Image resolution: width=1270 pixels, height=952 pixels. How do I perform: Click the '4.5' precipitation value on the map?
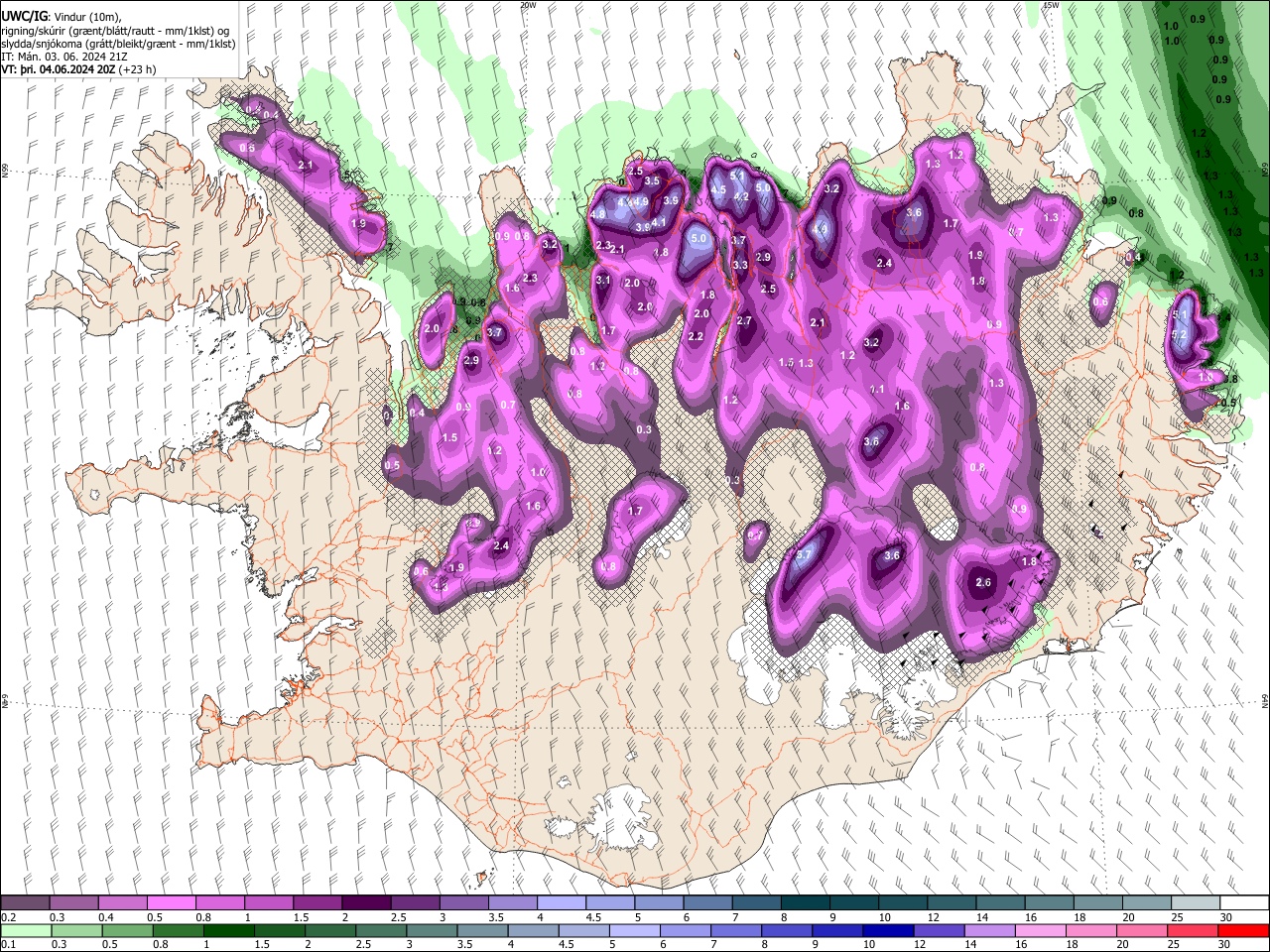(718, 189)
